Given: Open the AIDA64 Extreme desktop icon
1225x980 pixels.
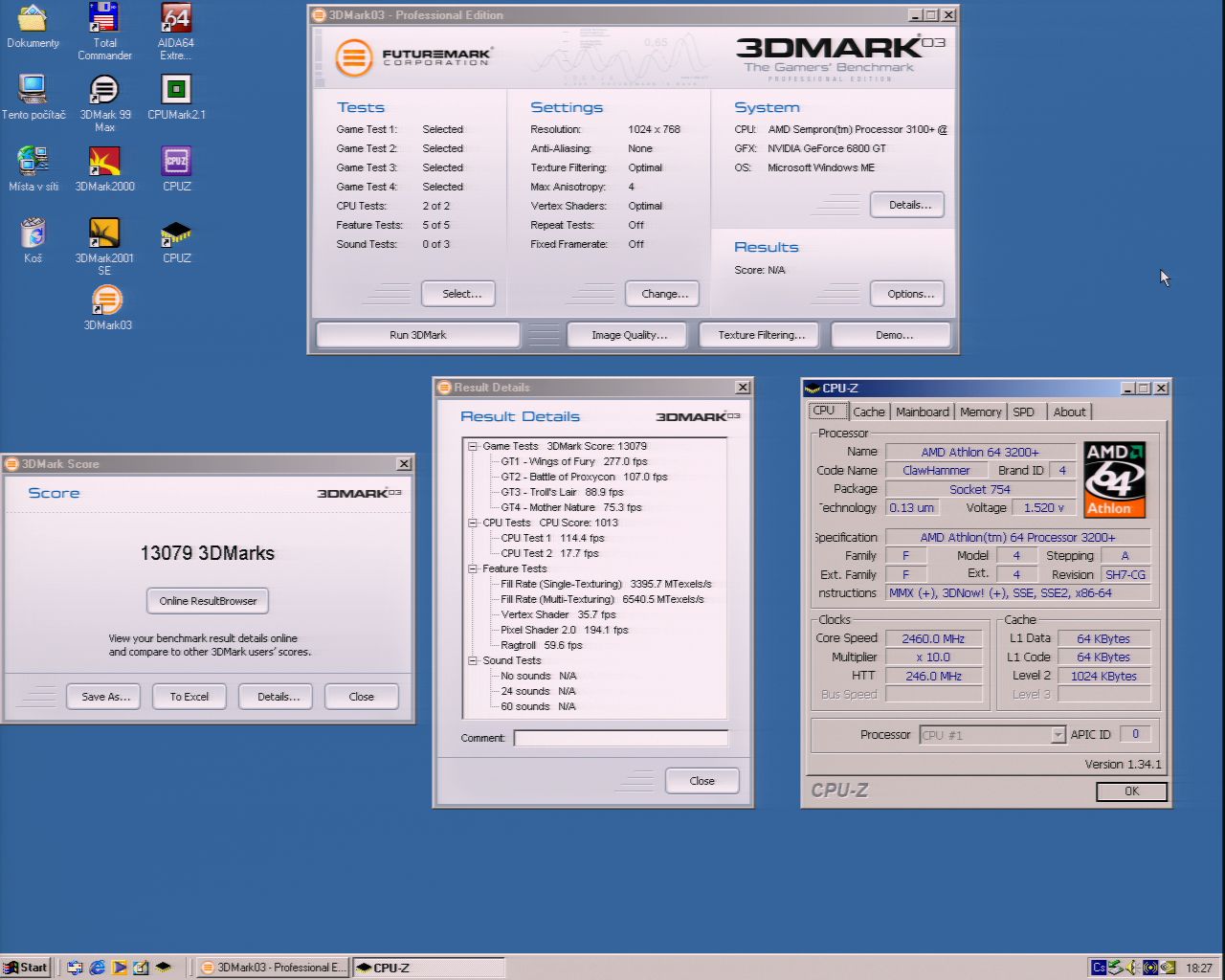Looking at the screenshot, I should [176, 32].
